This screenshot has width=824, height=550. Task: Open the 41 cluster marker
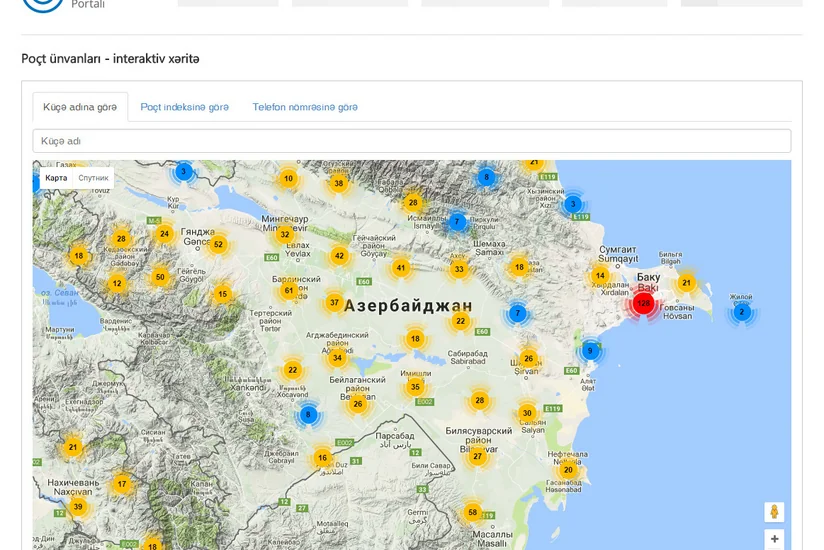click(x=401, y=268)
